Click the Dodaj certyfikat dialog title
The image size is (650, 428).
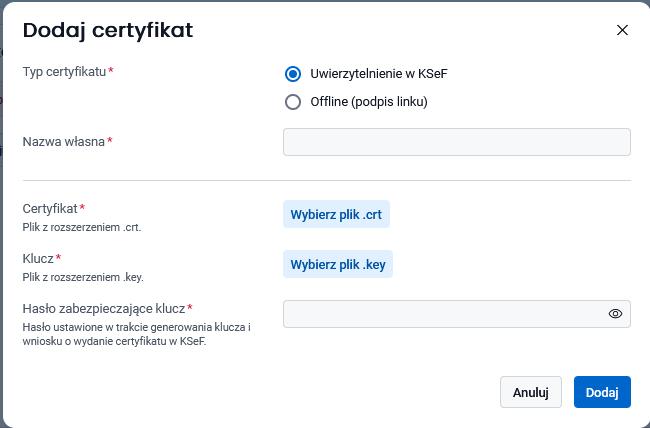tap(108, 30)
